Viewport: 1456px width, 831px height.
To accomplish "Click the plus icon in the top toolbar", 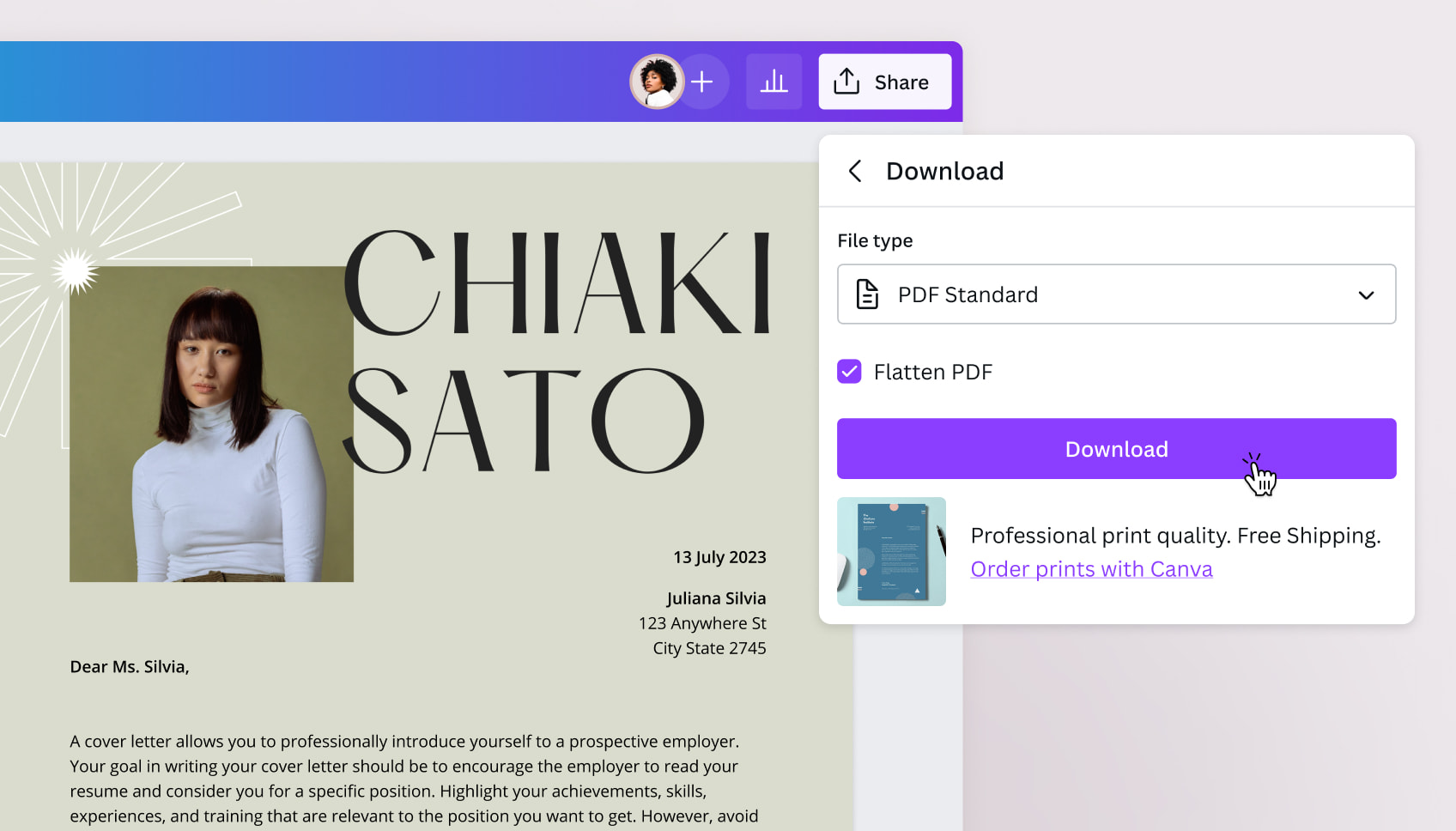I will pyautogui.click(x=702, y=81).
